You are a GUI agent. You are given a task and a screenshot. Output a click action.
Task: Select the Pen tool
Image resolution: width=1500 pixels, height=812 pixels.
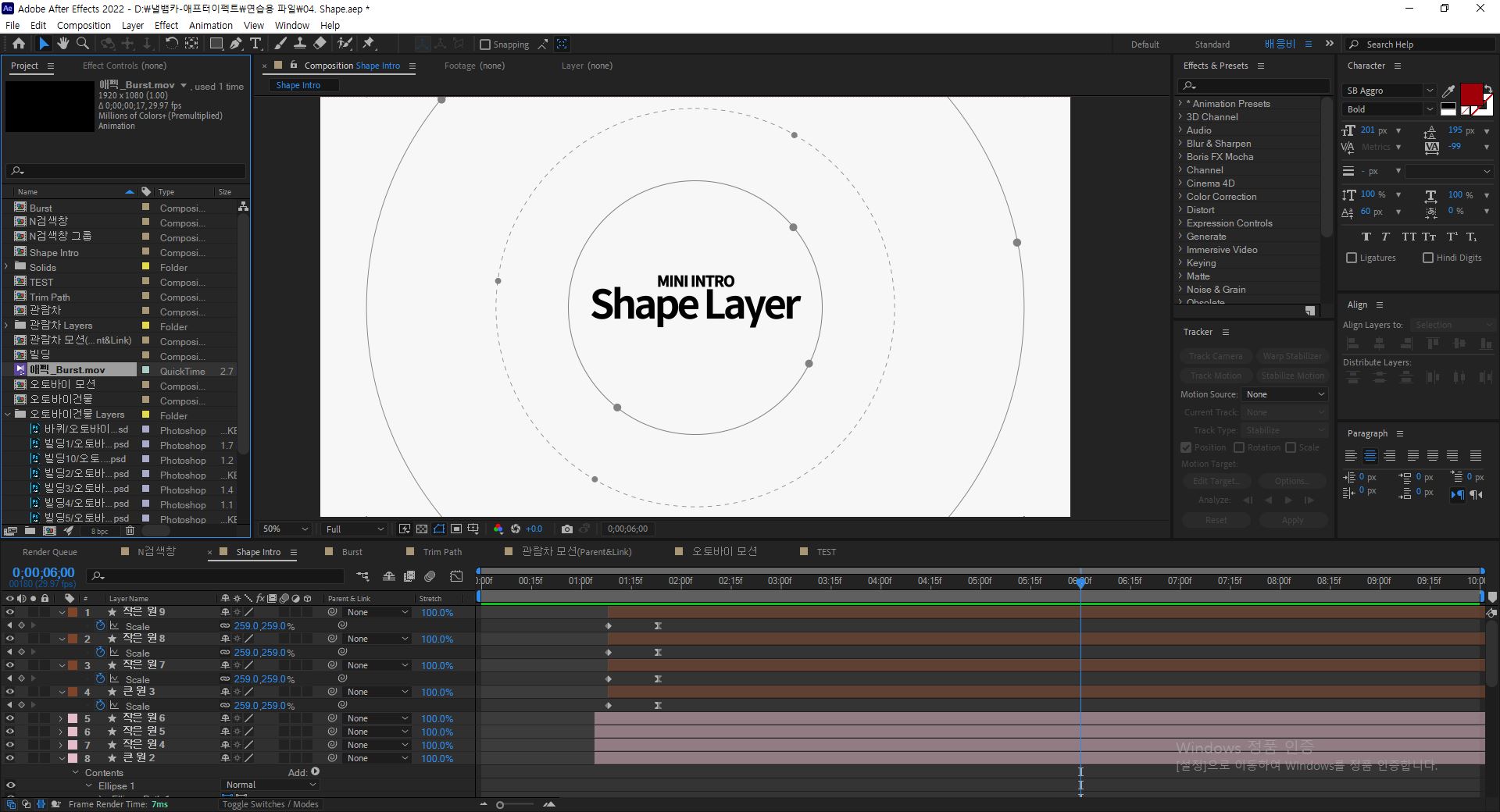point(235,44)
